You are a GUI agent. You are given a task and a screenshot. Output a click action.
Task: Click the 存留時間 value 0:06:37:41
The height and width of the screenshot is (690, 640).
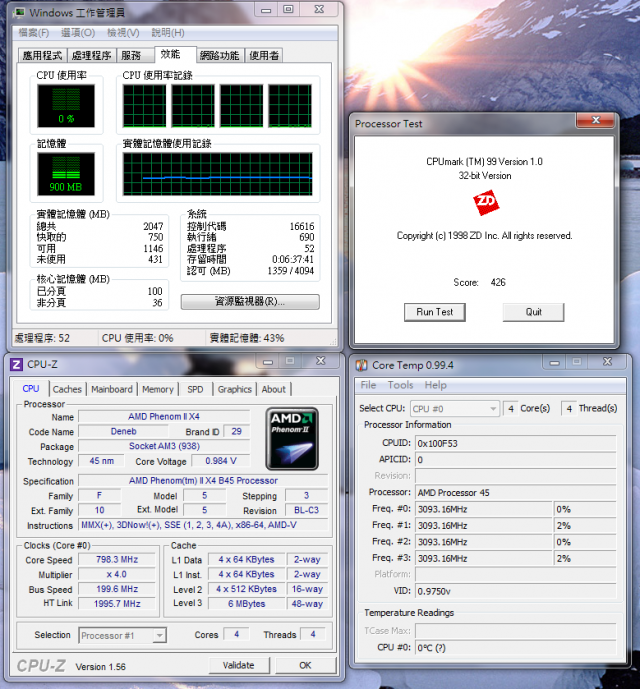pyautogui.click(x=293, y=259)
